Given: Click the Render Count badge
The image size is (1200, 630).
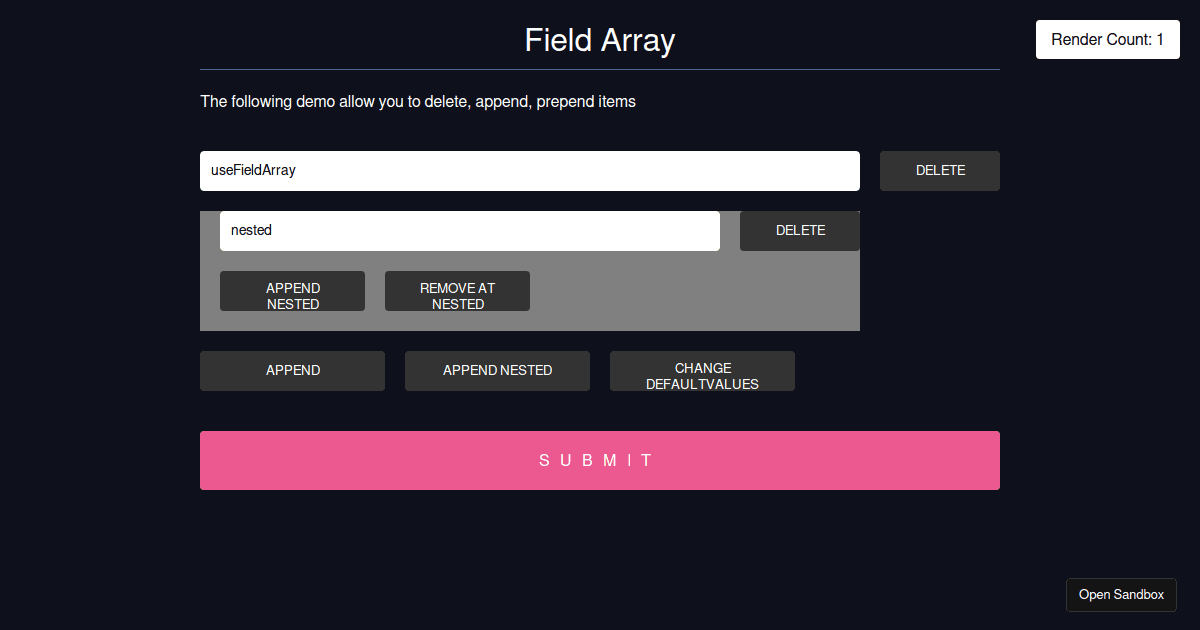Looking at the screenshot, I should (x=1107, y=39).
